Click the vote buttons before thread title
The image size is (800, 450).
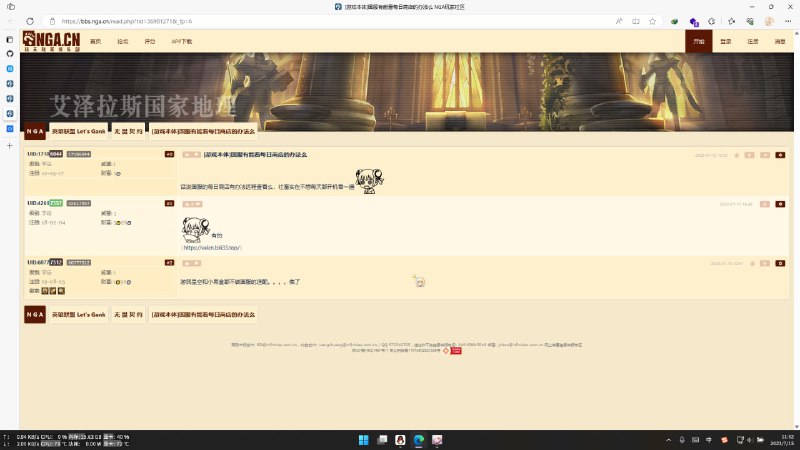pos(191,155)
